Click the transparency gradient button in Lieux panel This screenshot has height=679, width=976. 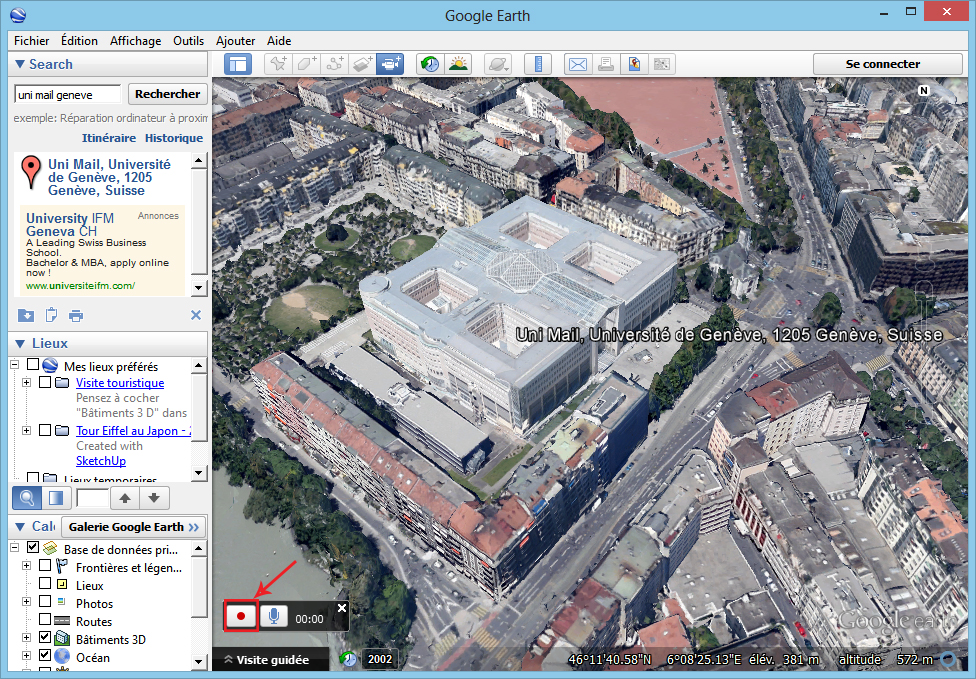click(56, 498)
